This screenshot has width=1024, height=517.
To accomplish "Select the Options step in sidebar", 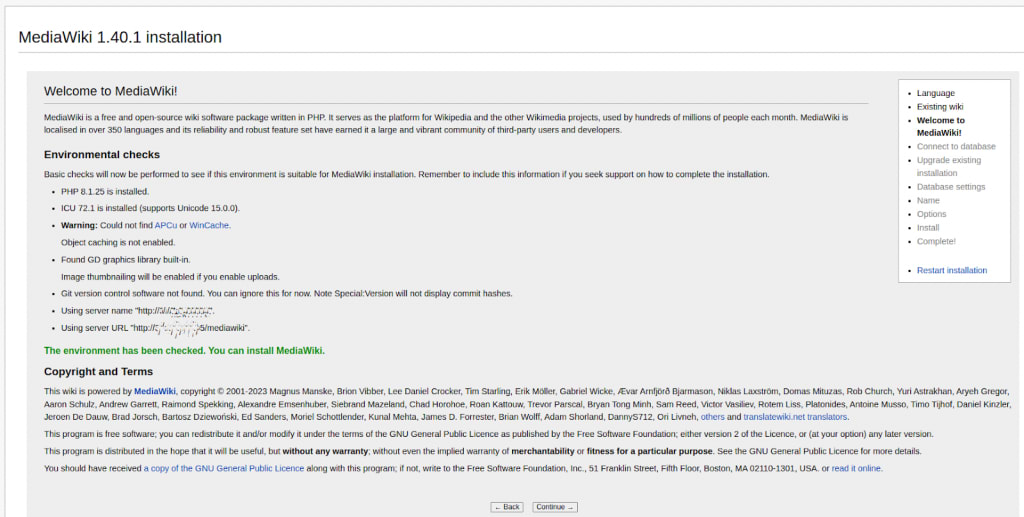I will click(931, 215).
